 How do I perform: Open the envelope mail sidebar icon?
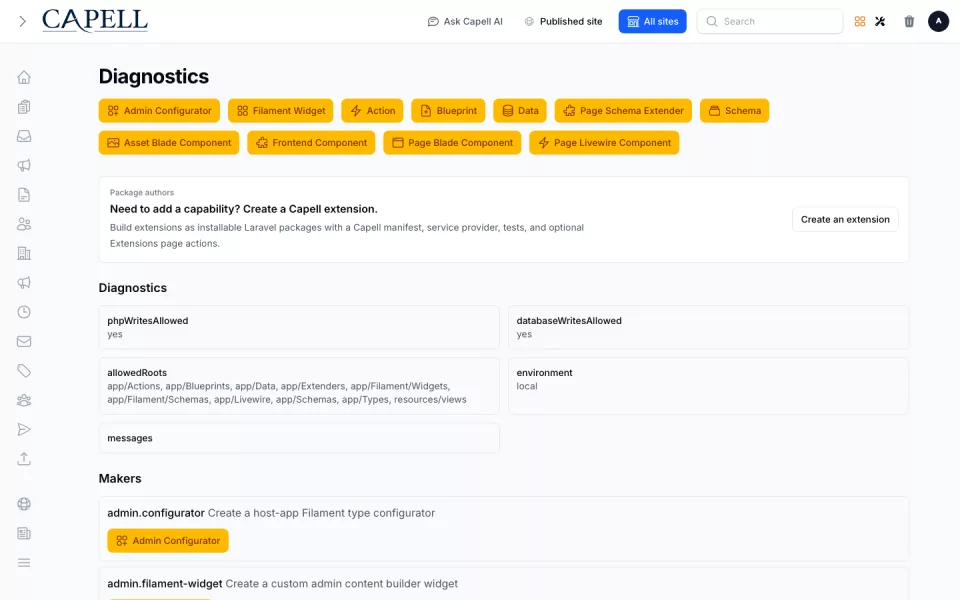(x=24, y=342)
